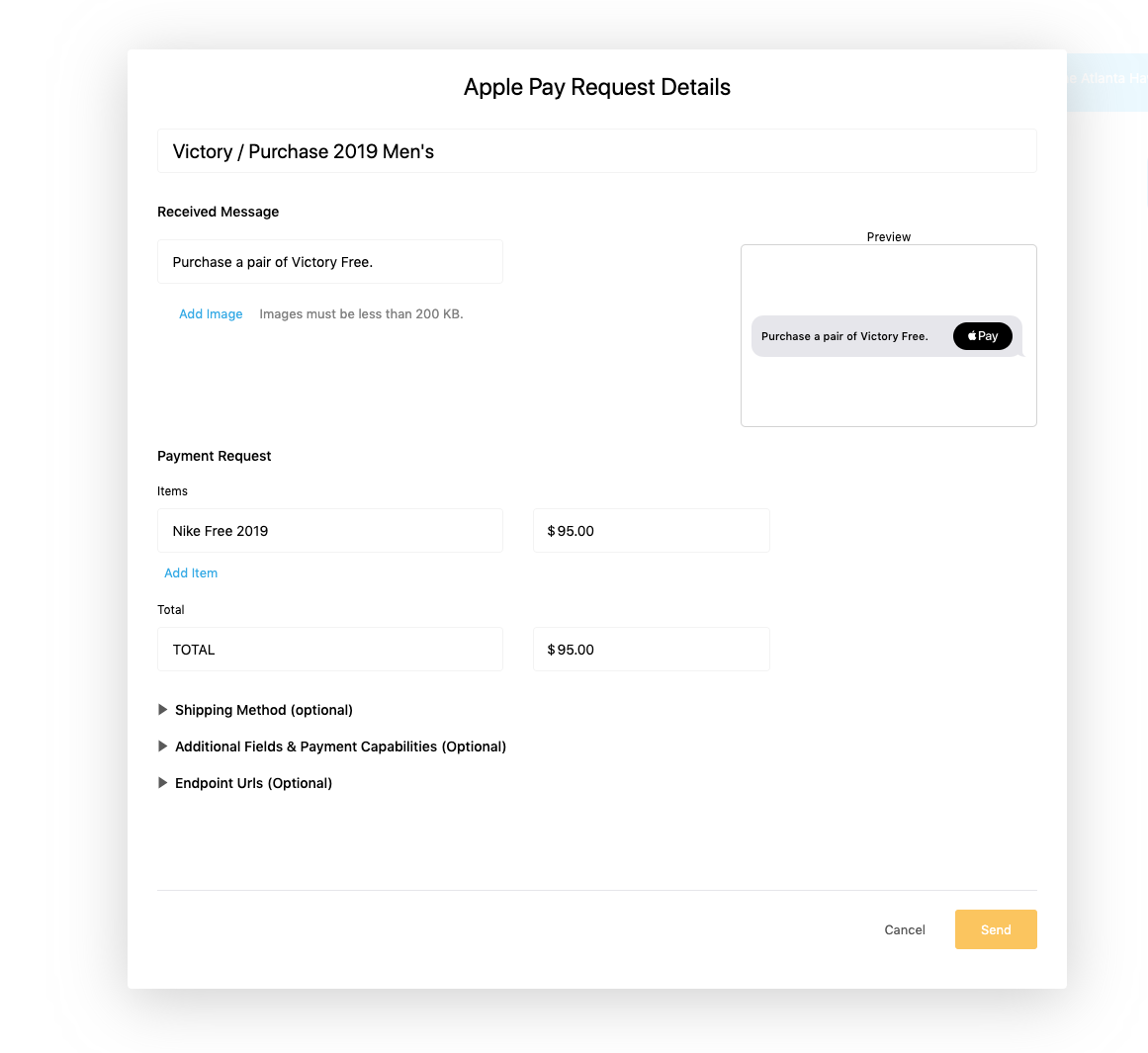
Task: Click the TOTAL label input field
Action: point(330,649)
